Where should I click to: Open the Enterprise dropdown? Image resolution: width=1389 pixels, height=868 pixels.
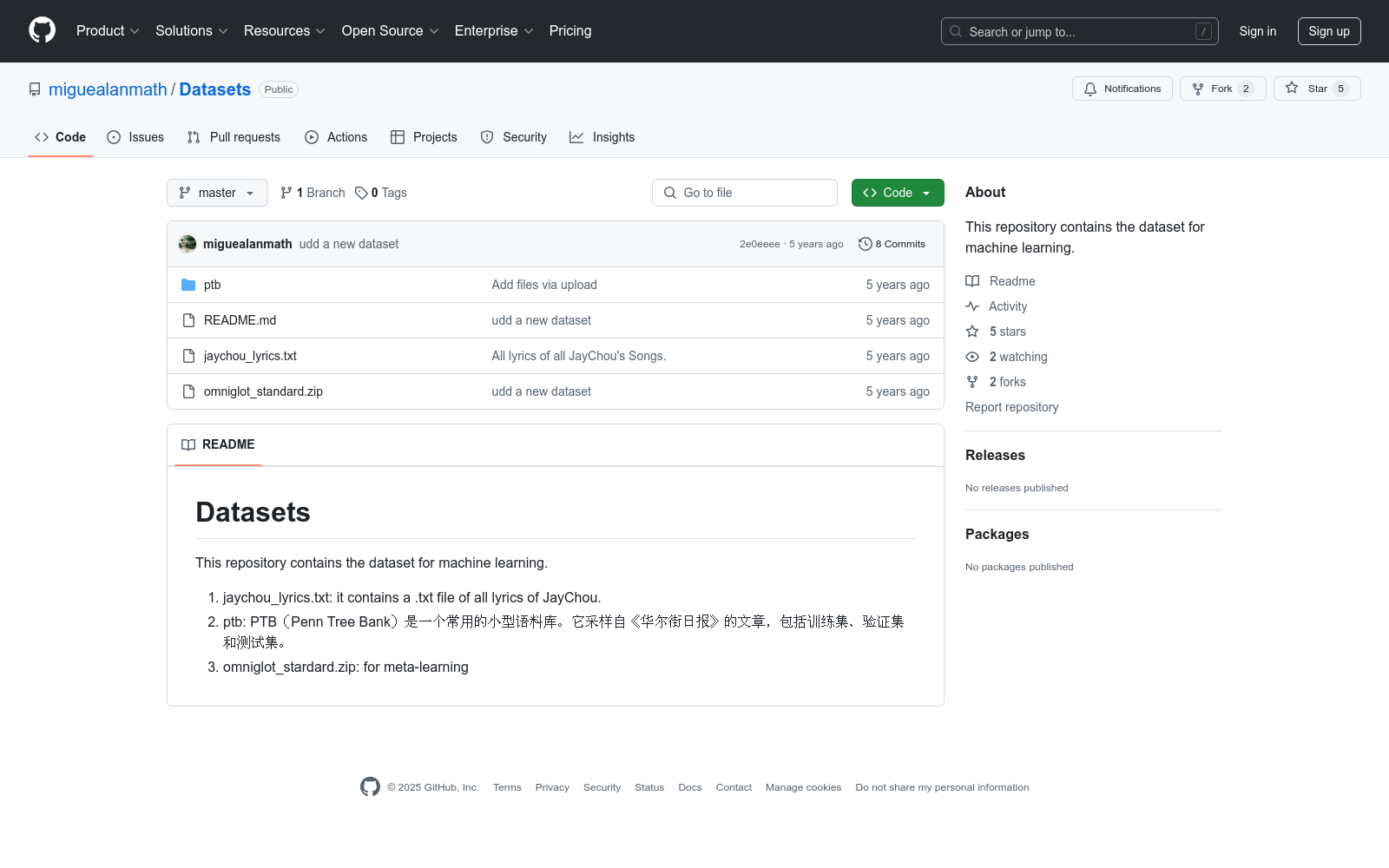(x=494, y=30)
